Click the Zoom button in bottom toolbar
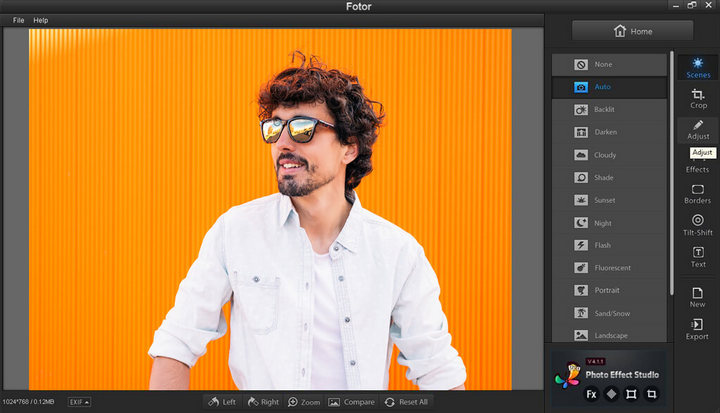This screenshot has height=413, width=720. tap(304, 402)
